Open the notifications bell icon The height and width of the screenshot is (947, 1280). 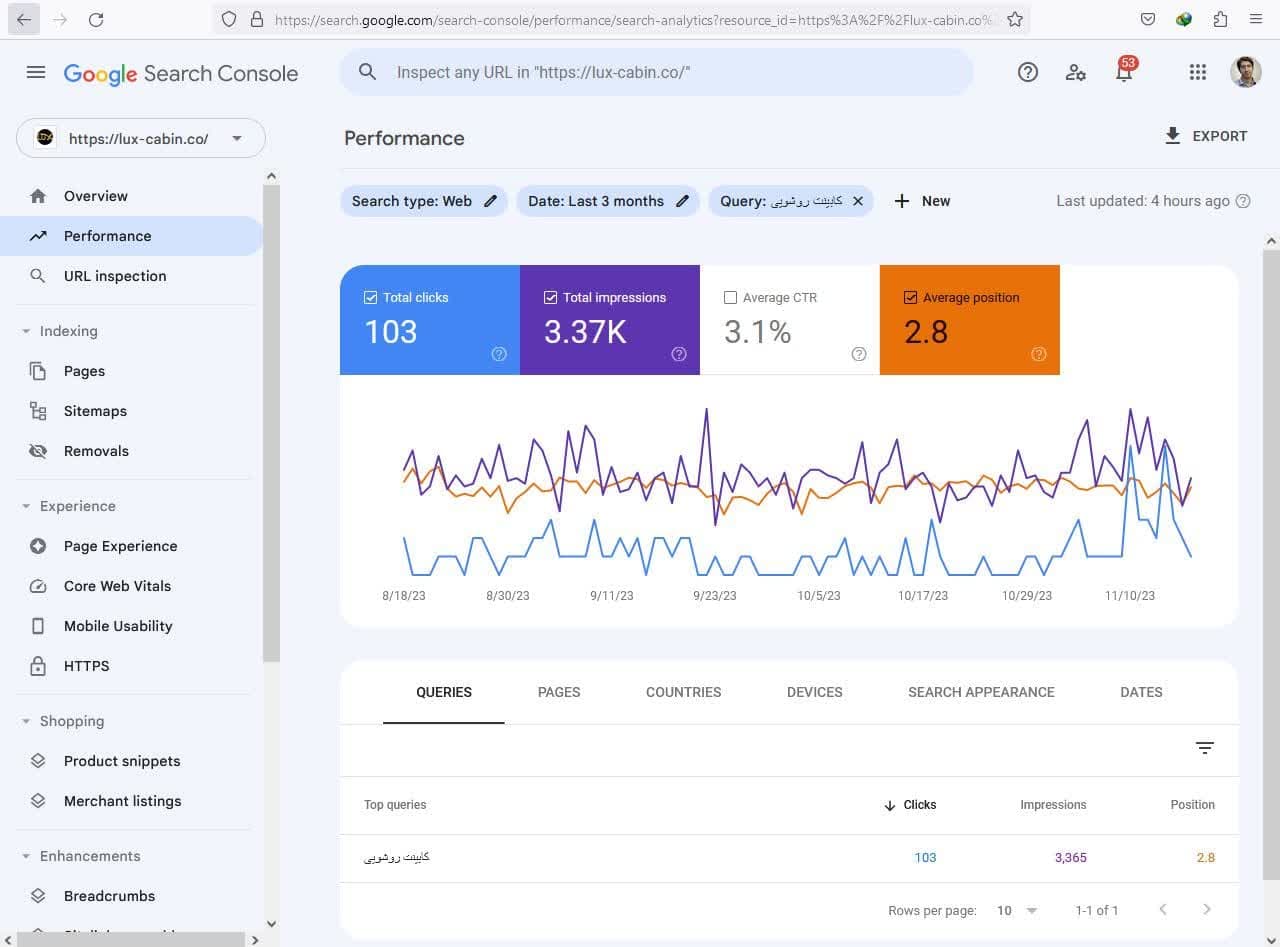[x=1123, y=73]
